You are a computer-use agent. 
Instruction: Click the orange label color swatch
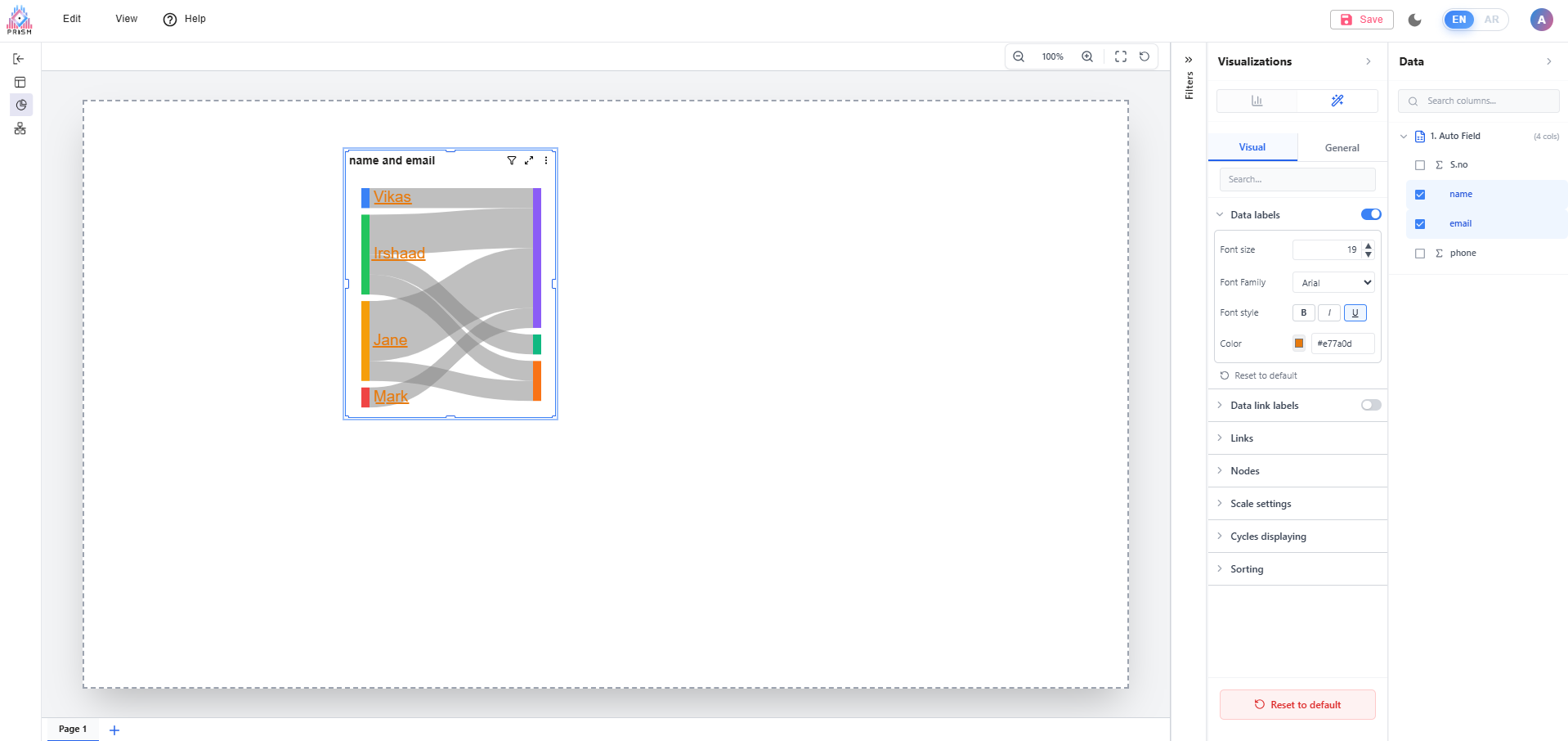tap(1299, 344)
